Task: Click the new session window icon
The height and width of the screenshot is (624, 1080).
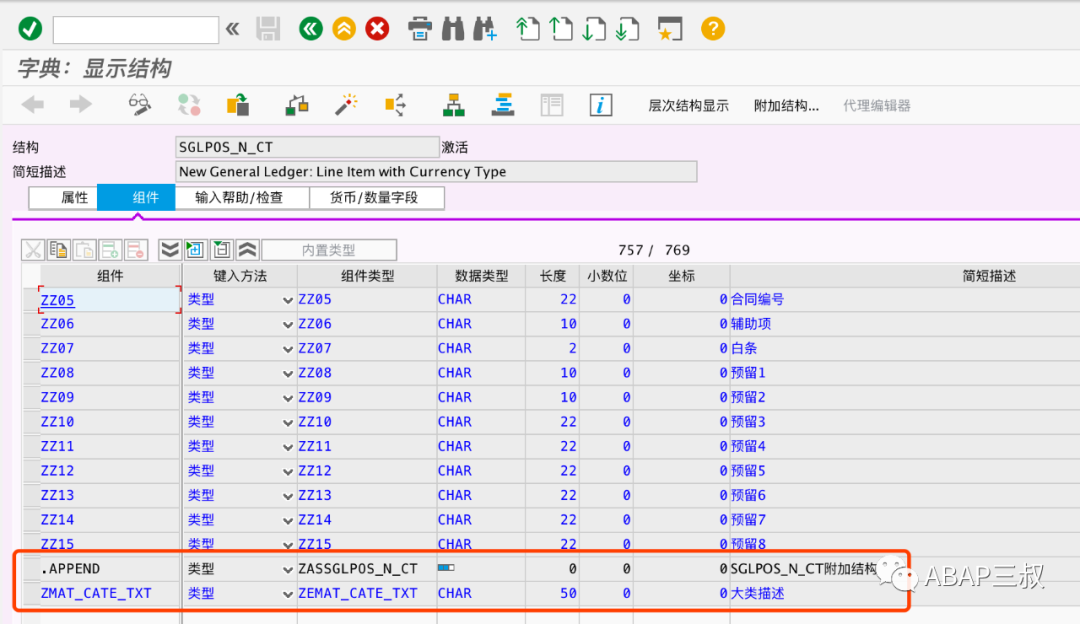Action: [669, 29]
